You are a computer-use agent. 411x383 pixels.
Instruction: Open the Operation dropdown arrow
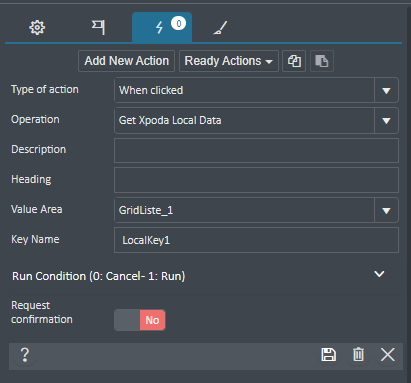pyautogui.click(x=386, y=120)
